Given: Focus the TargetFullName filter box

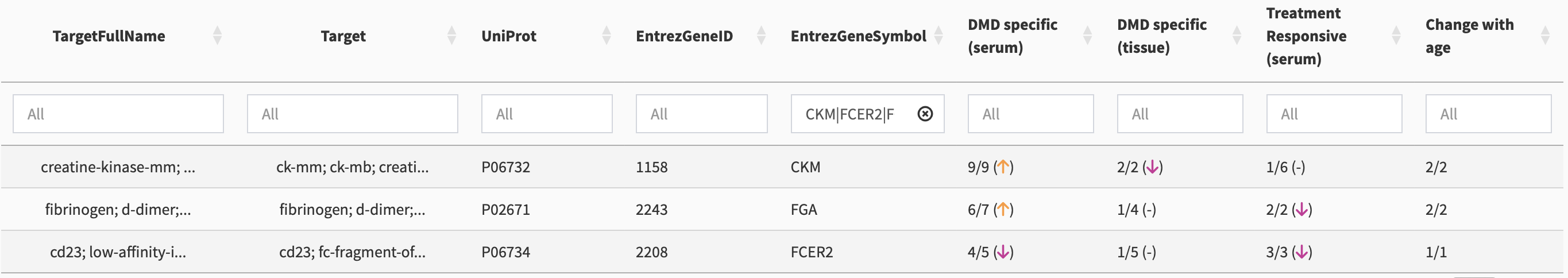Looking at the screenshot, I should [118, 114].
